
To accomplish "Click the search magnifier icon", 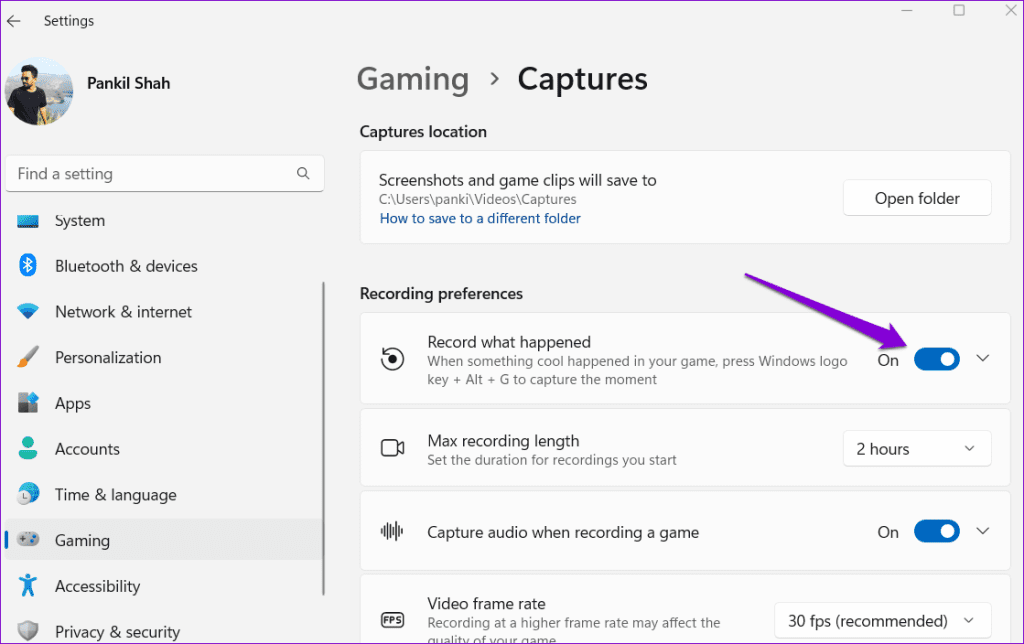I will tap(303, 174).
